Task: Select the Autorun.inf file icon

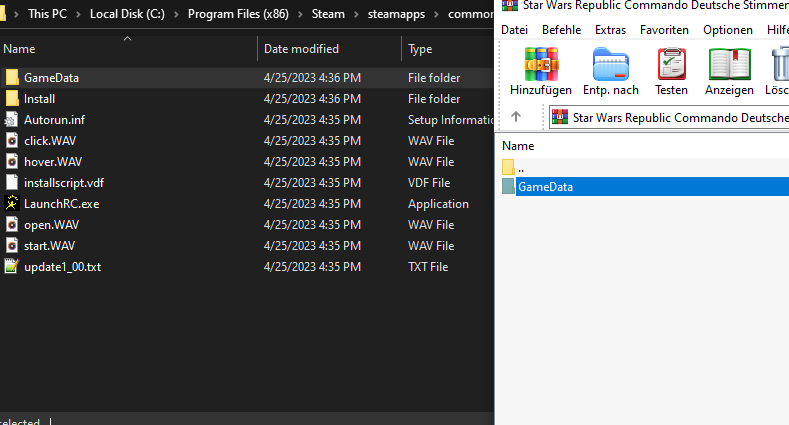Action: click(12, 120)
